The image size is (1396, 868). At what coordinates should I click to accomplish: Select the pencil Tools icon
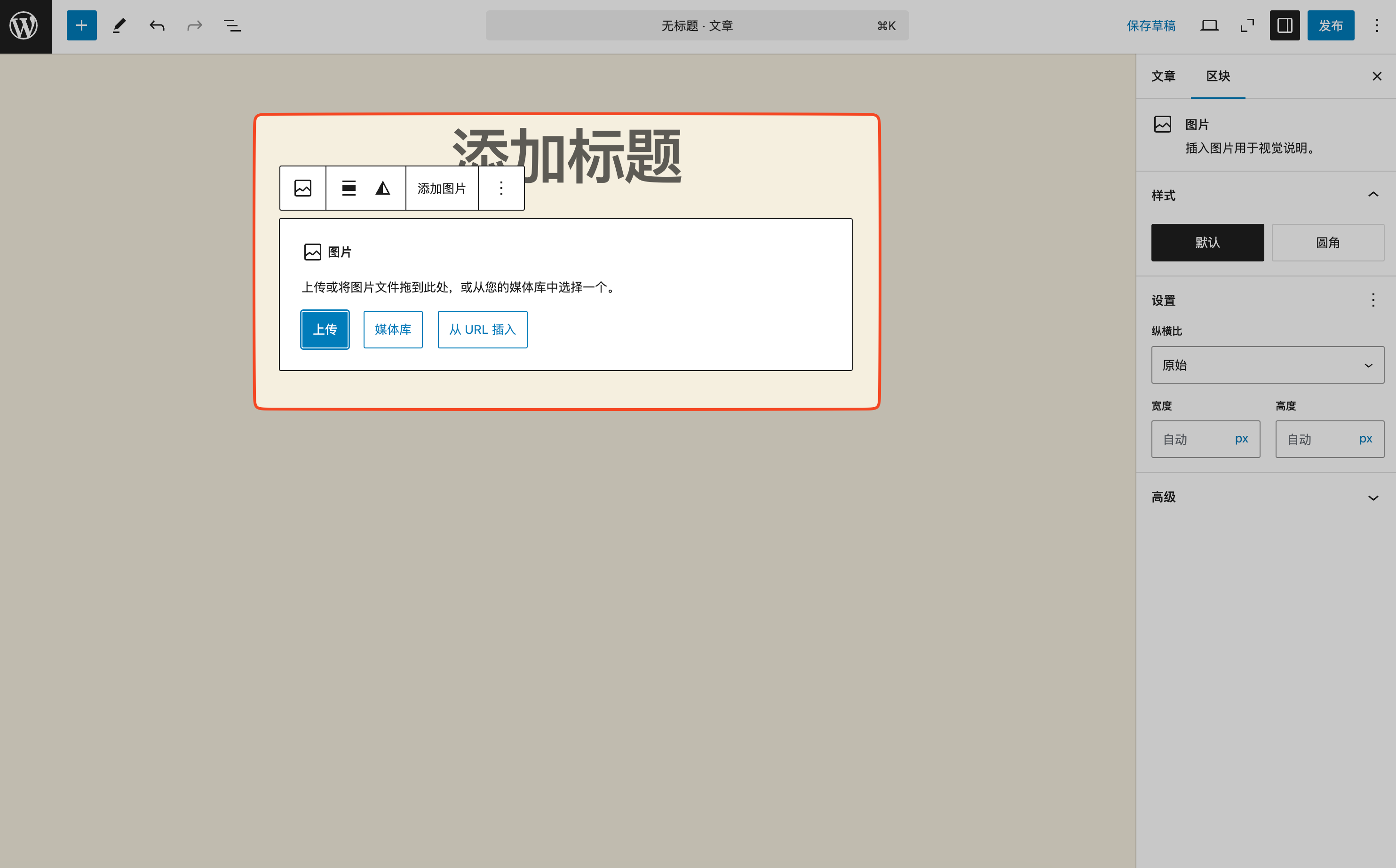(119, 26)
